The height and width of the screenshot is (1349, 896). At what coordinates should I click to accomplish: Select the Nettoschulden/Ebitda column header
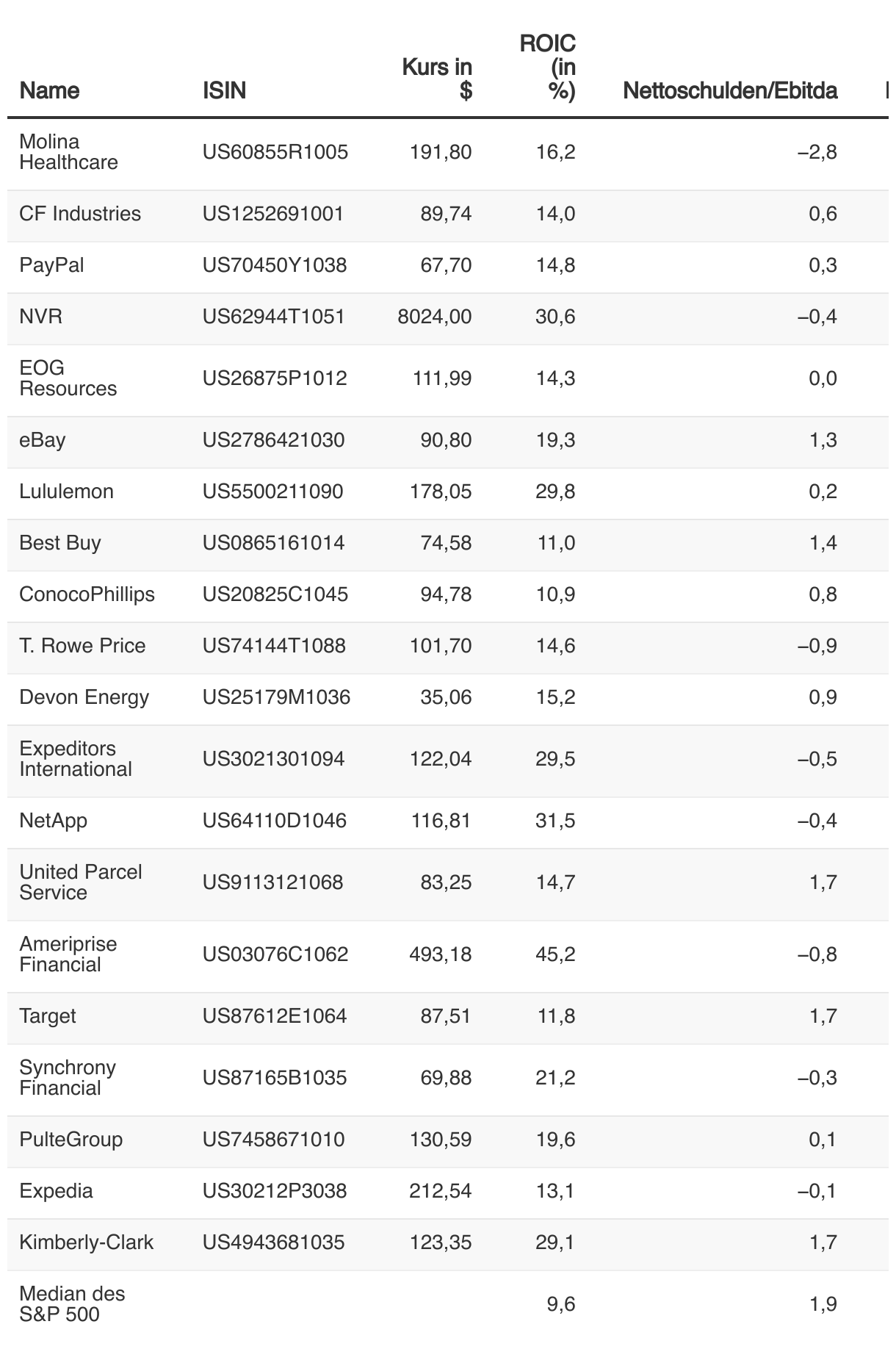[730, 90]
